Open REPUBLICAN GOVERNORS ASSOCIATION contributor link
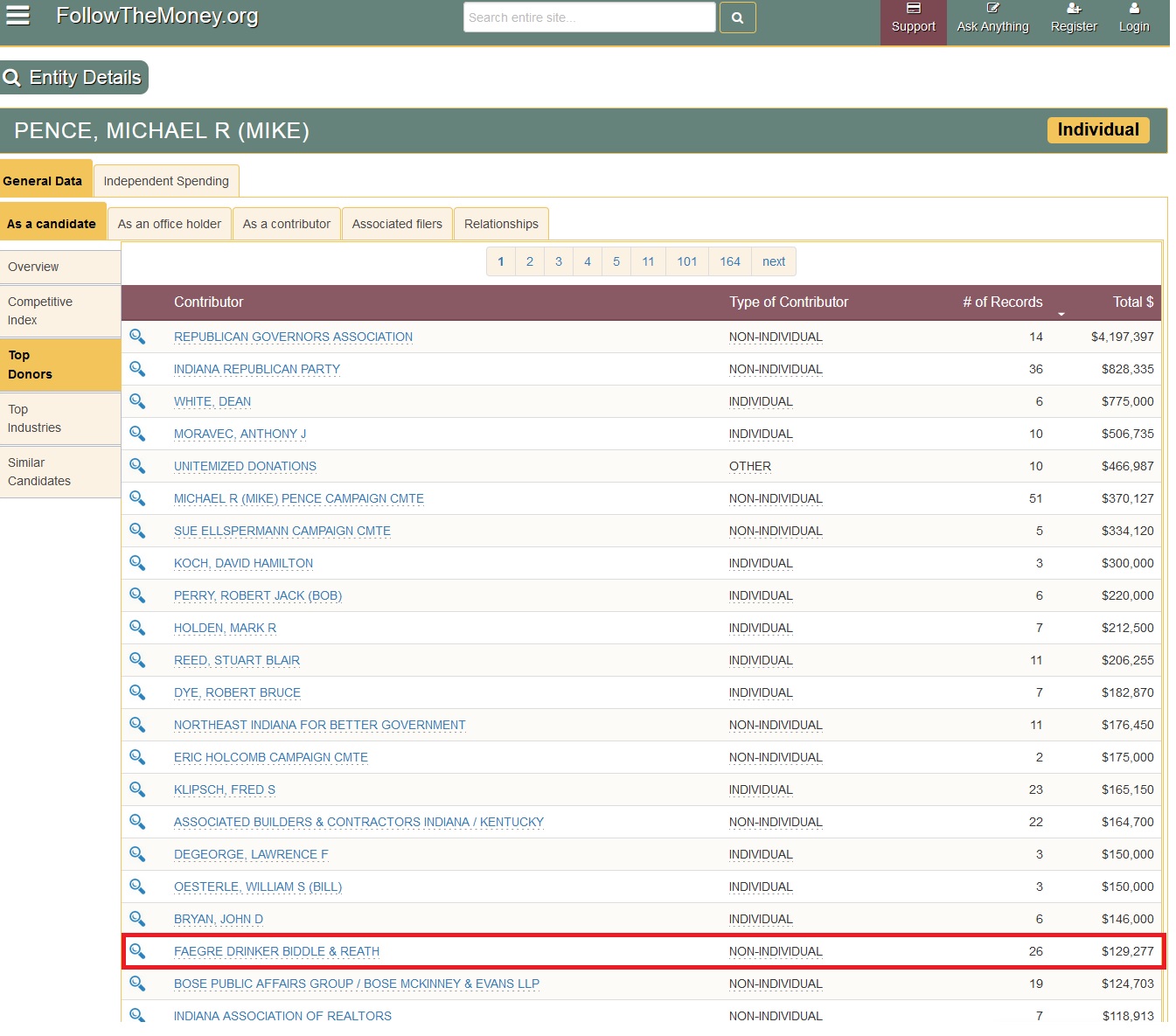This screenshot has width=1176, height=1036. 293,337
